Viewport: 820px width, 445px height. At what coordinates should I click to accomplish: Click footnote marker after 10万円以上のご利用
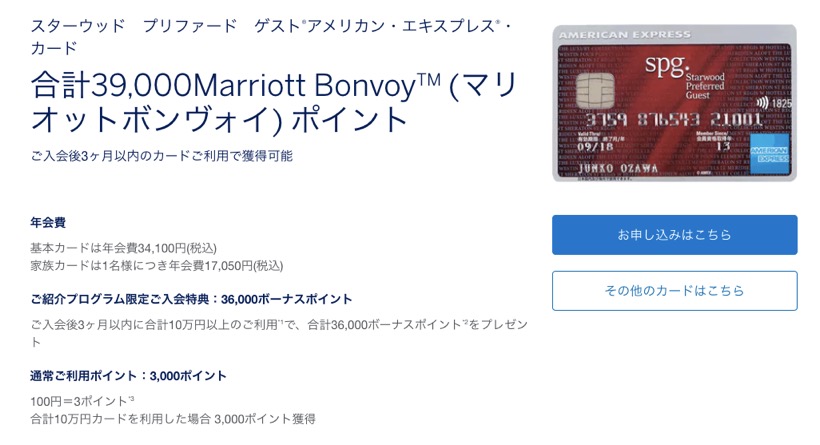tap(281, 322)
